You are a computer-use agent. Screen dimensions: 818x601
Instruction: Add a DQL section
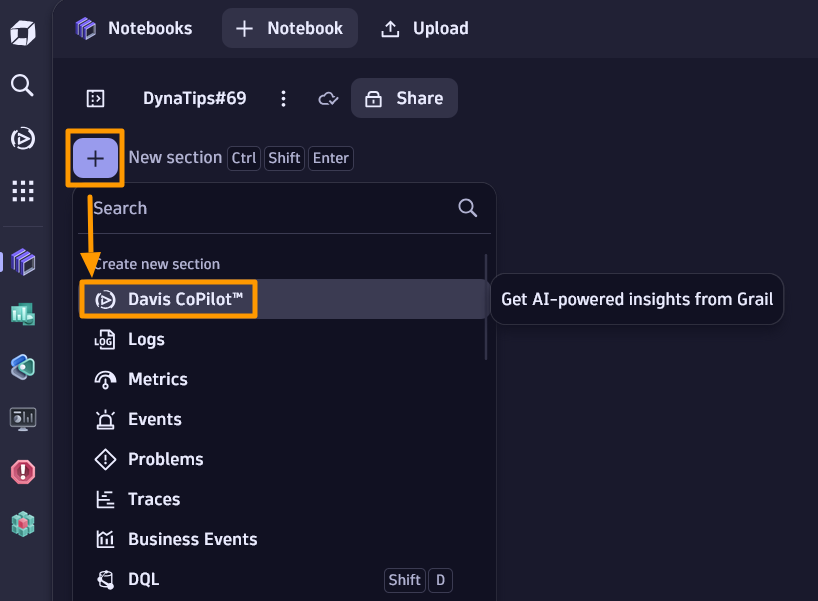click(x=285, y=580)
